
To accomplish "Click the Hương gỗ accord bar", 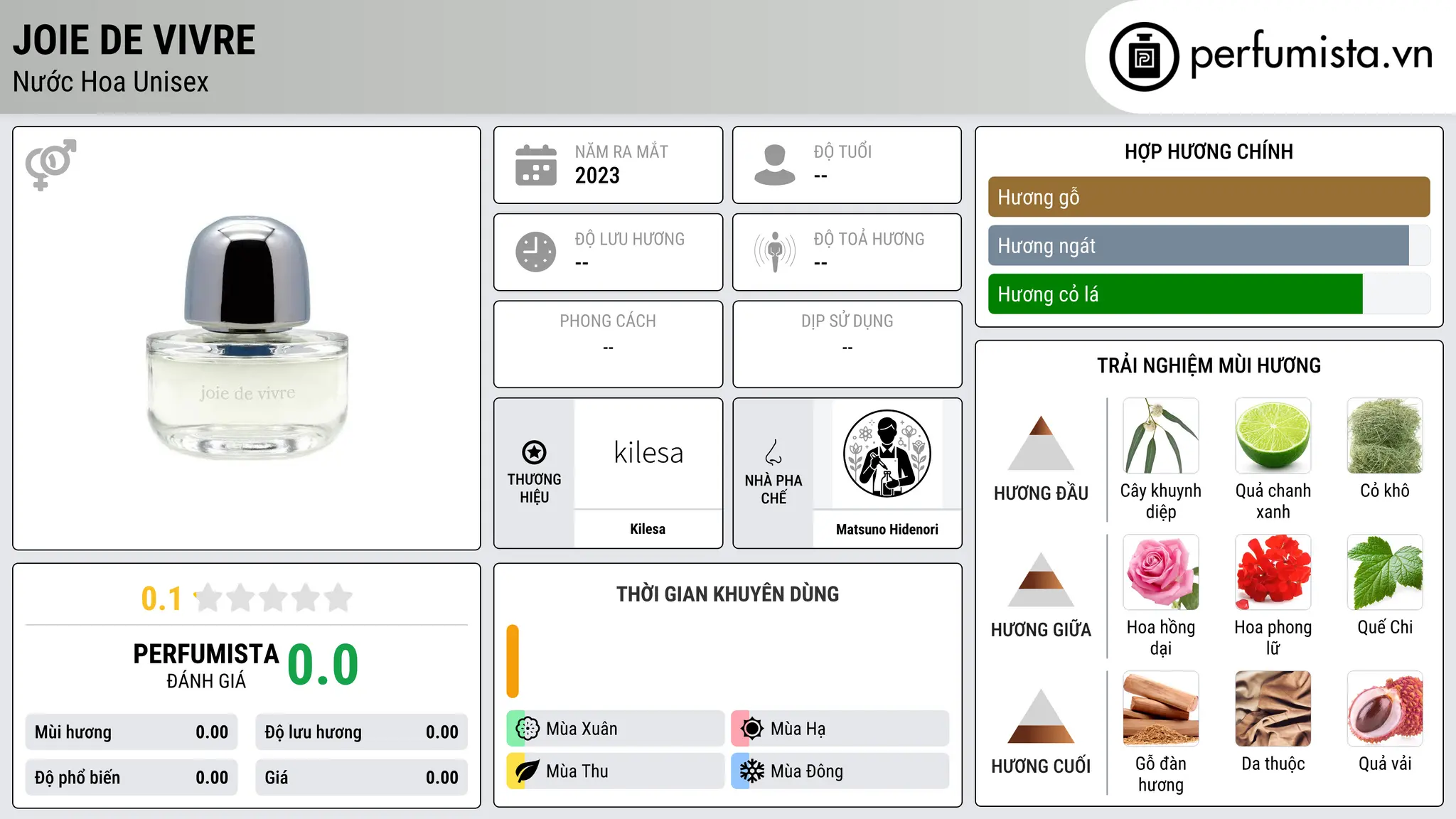I will point(1209,197).
